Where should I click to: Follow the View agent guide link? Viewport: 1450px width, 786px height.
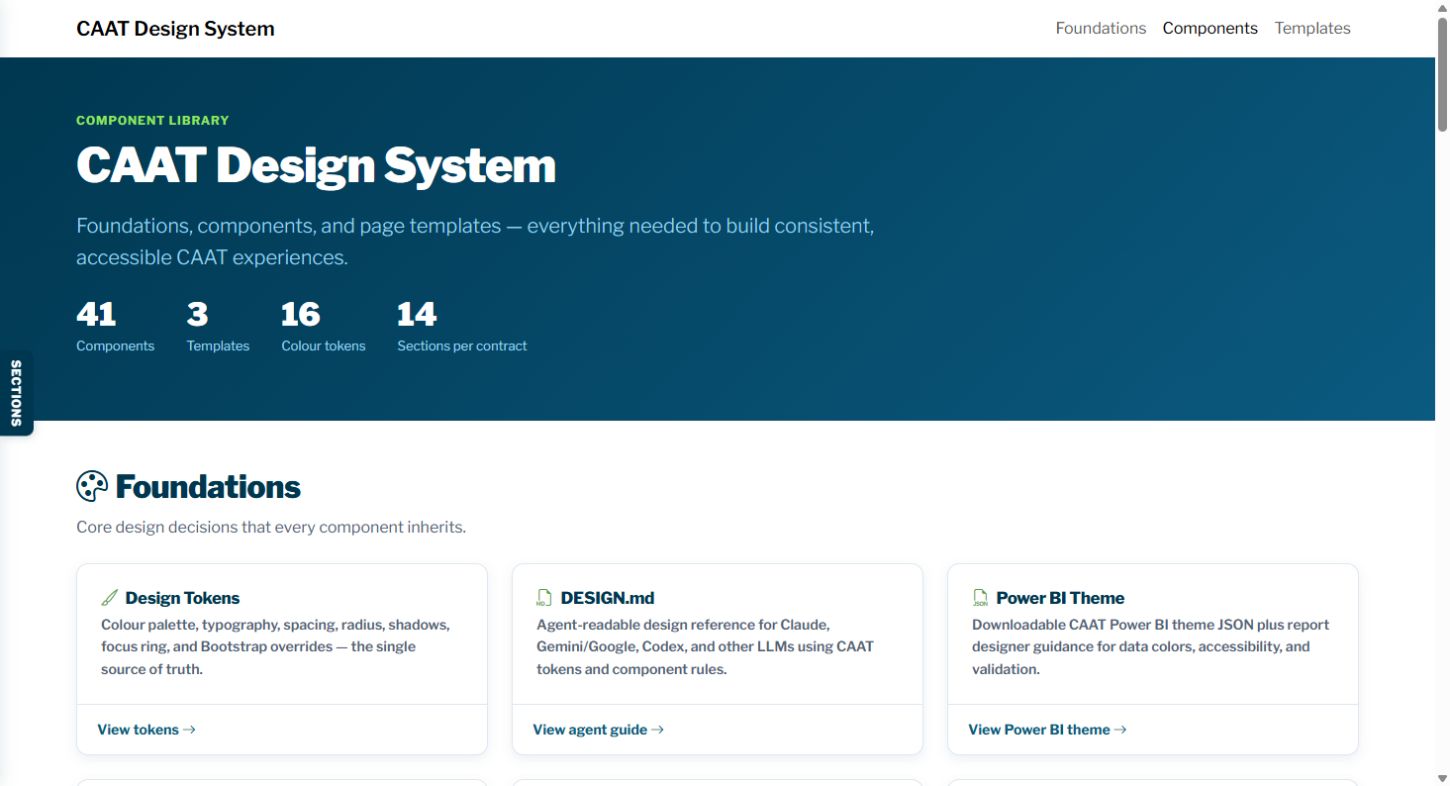[598, 730]
